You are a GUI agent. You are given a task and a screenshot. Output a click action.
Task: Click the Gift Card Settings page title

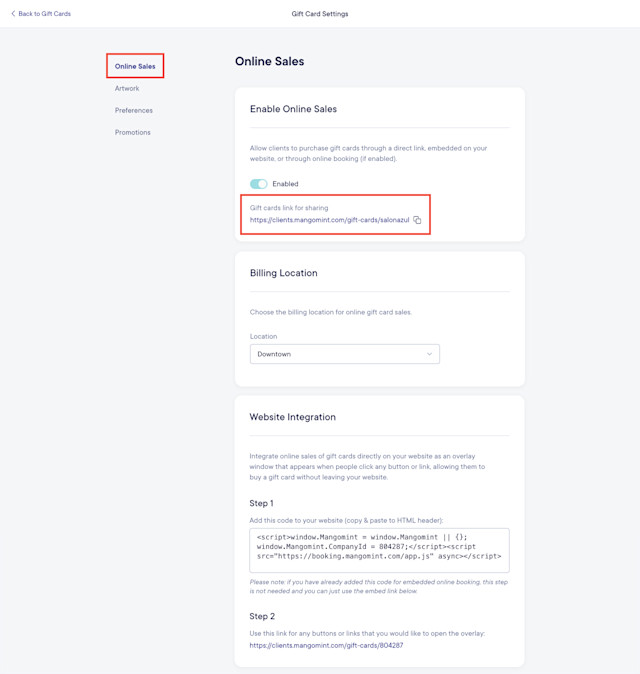pyautogui.click(x=320, y=14)
